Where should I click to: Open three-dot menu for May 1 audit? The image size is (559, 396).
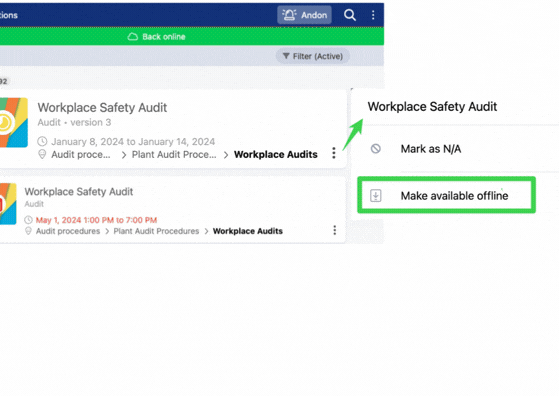pyautogui.click(x=334, y=230)
